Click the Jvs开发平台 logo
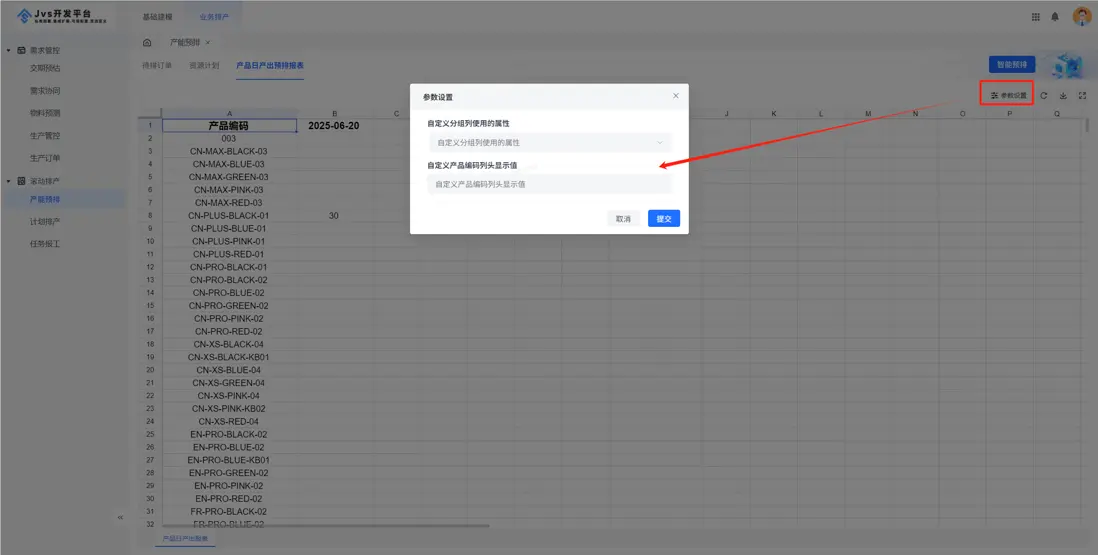The image size is (1098, 555). 62,16
